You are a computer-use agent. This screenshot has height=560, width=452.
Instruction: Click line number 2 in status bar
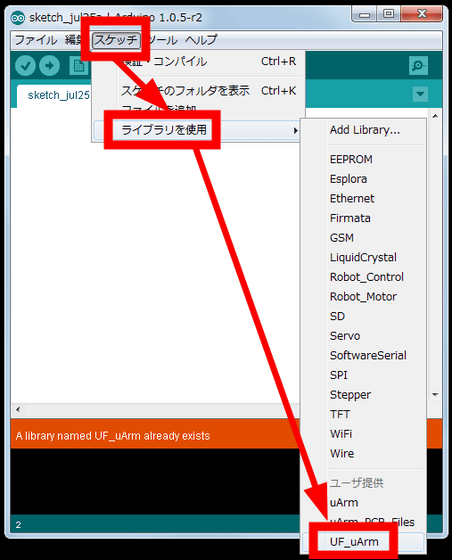click(18, 525)
